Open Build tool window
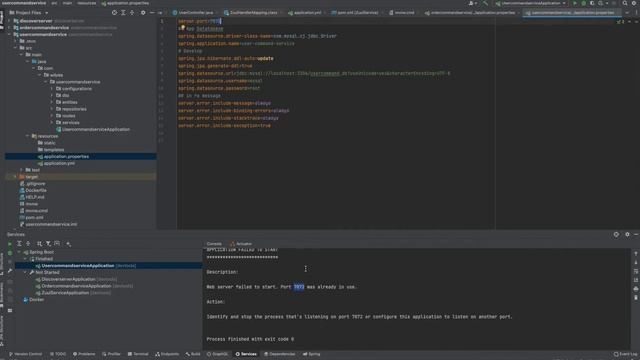The image size is (640, 360). tap(193, 354)
